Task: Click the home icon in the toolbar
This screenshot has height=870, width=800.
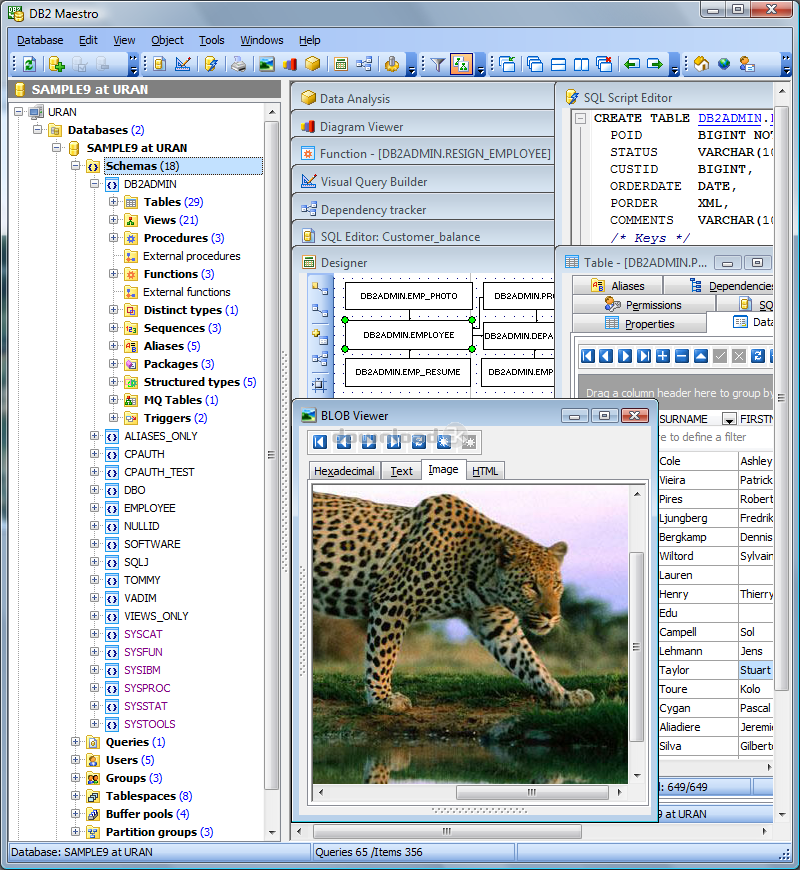Action: tap(701, 64)
